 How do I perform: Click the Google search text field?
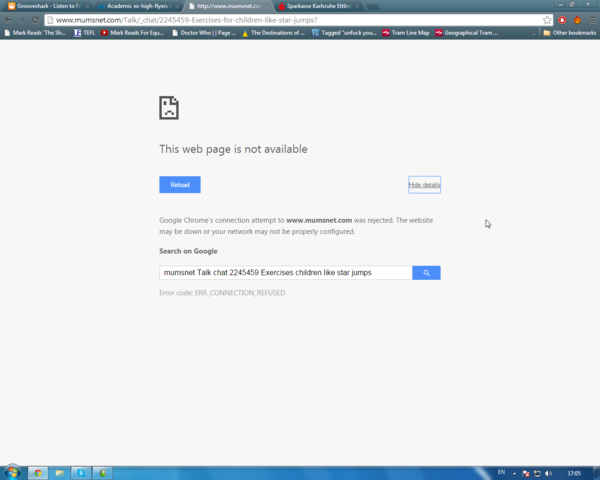[286, 273]
